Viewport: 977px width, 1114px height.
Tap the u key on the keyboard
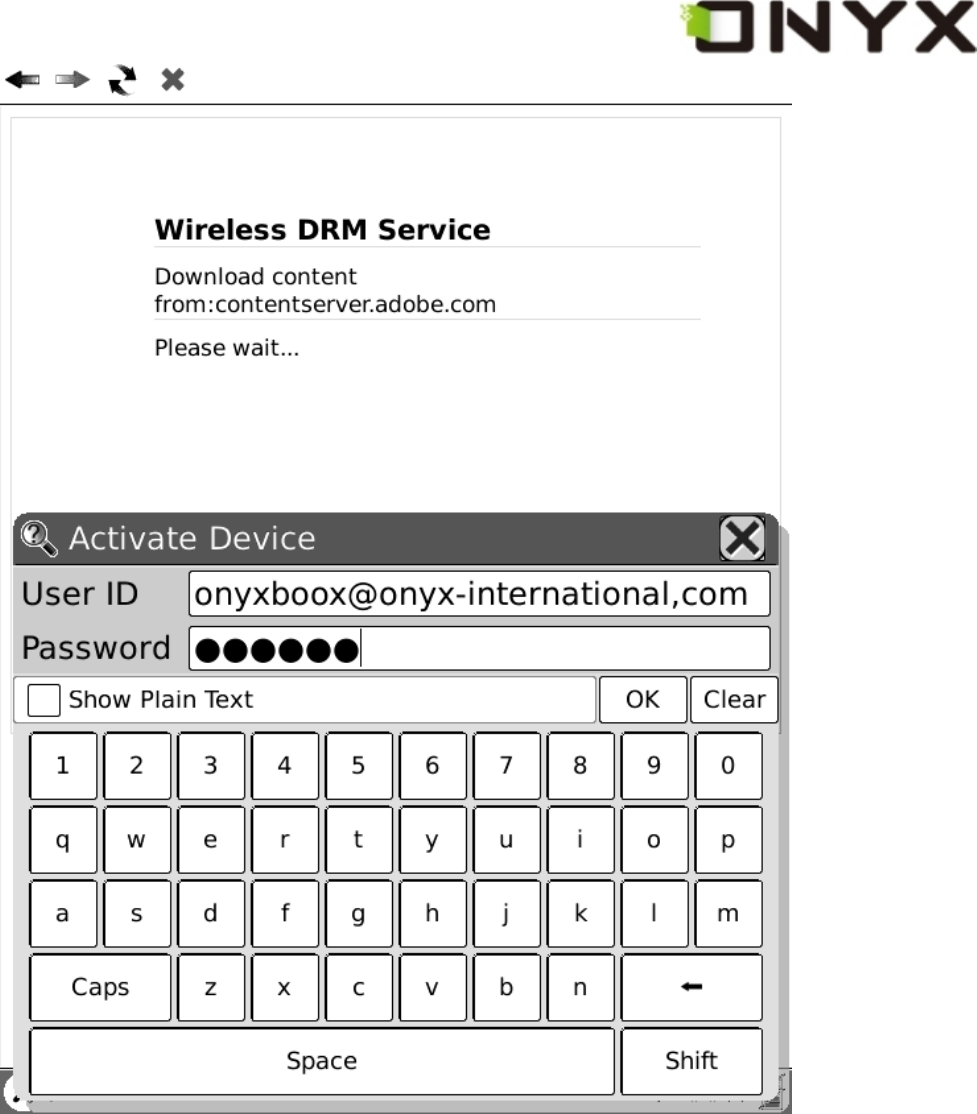[507, 840]
